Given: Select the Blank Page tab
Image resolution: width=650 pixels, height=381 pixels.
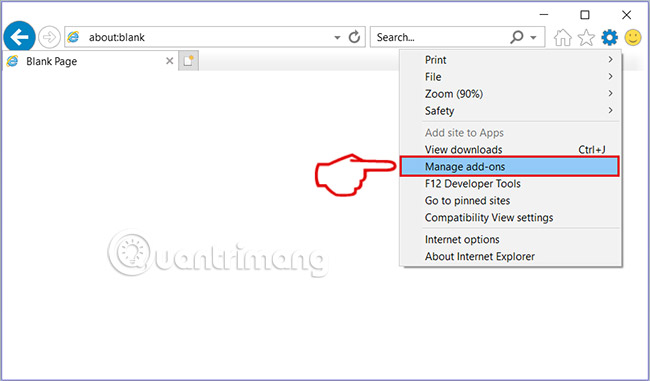Looking at the screenshot, I should click(x=90, y=61).
